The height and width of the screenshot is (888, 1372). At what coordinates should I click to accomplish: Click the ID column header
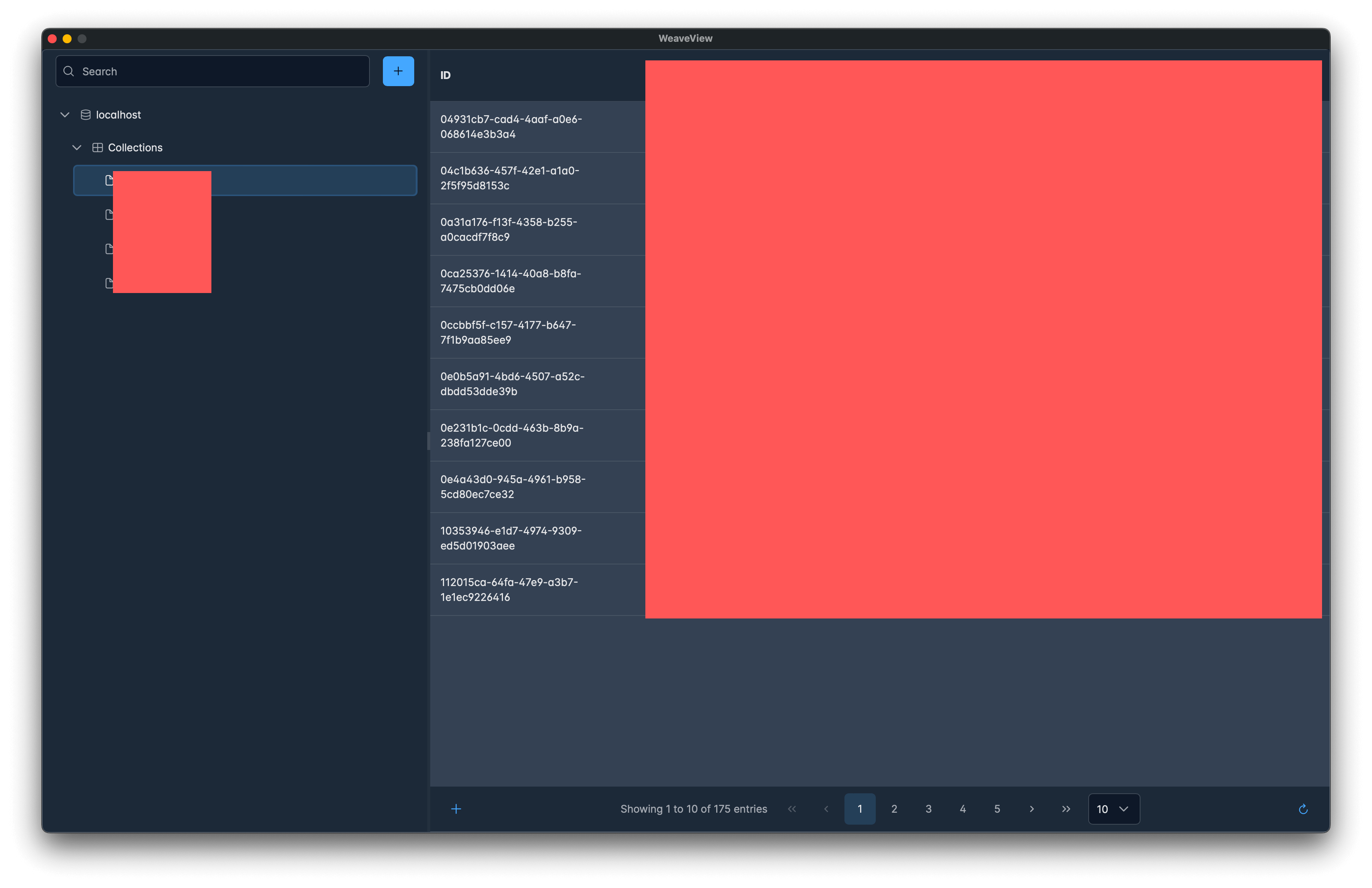[x=445, y=75]
